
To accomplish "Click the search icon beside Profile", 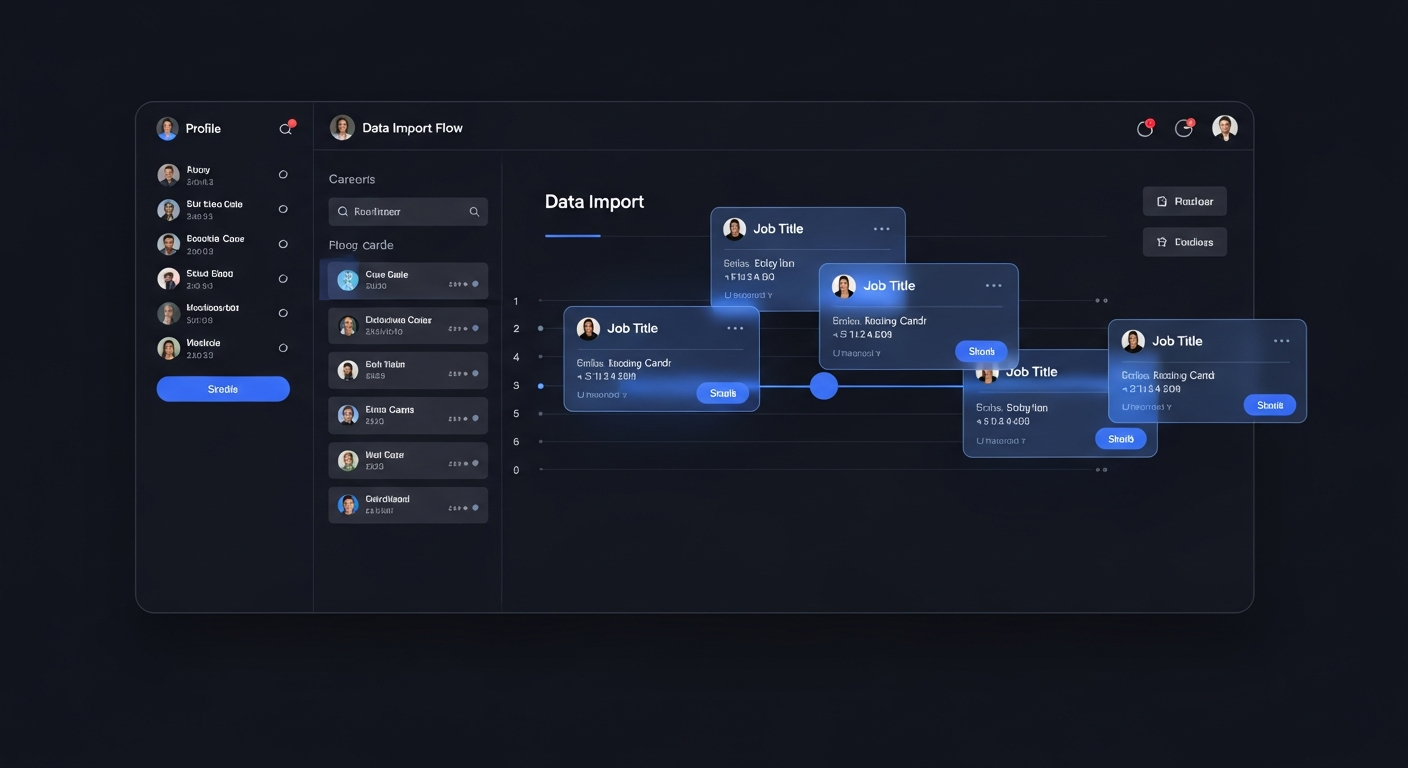I will click(286, 129).
